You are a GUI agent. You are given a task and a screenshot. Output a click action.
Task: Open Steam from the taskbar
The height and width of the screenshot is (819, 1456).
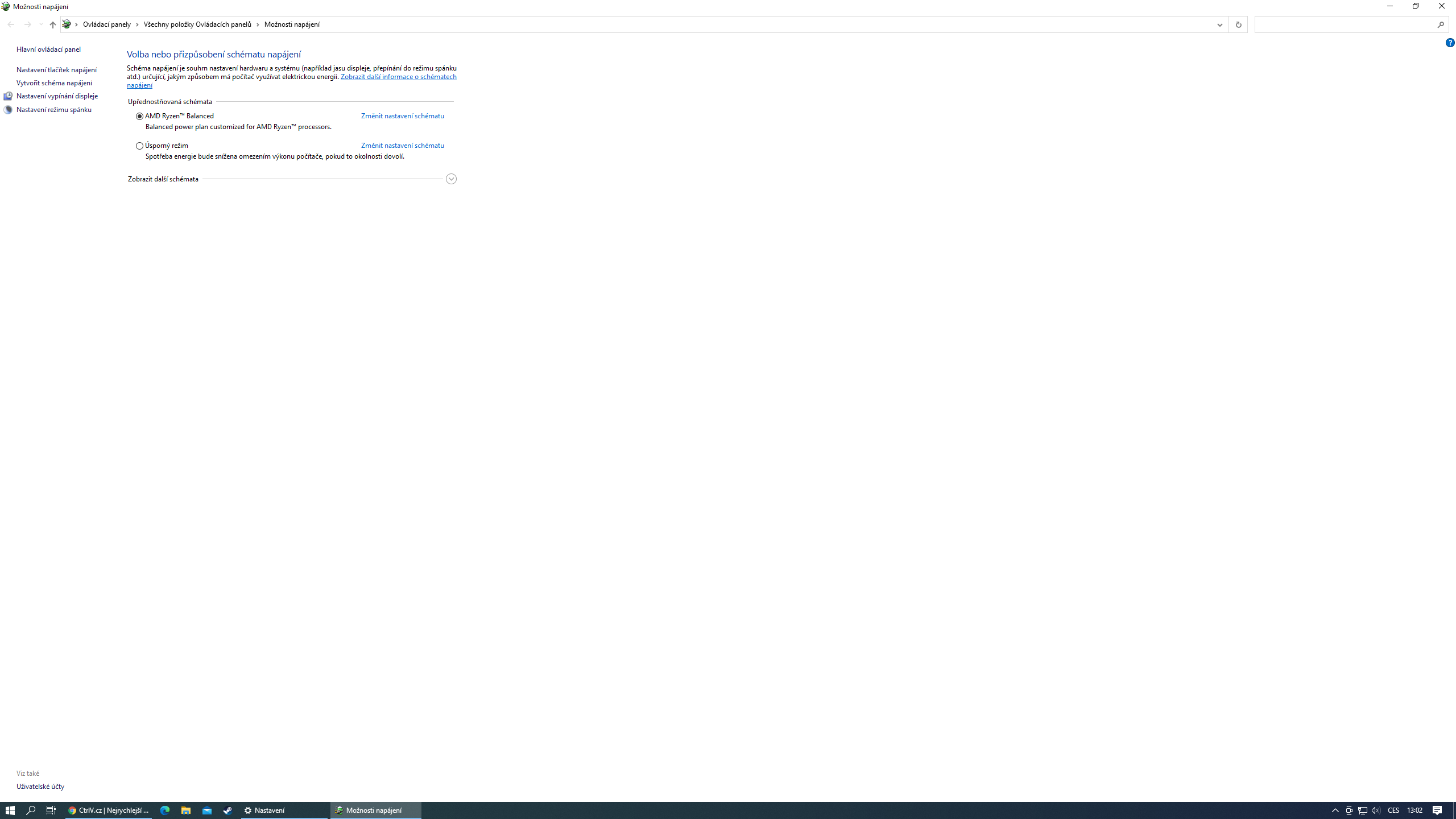pyautogui.click(x=227, y=810)
